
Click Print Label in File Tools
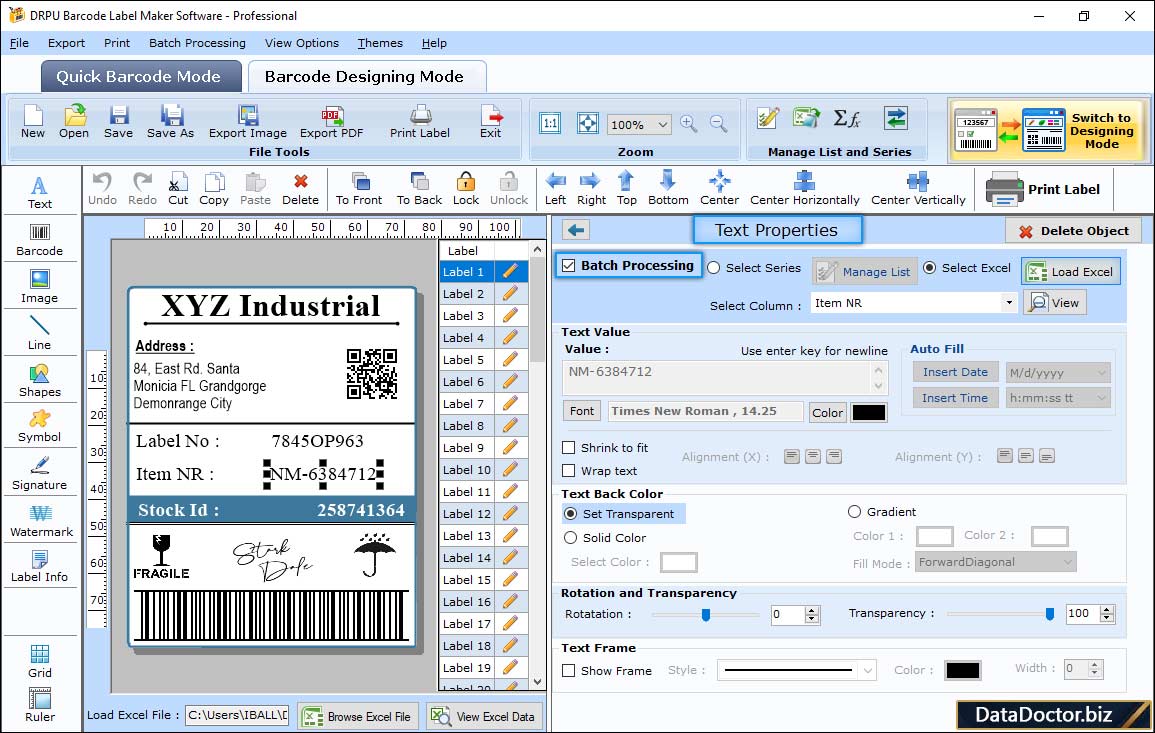420,122
